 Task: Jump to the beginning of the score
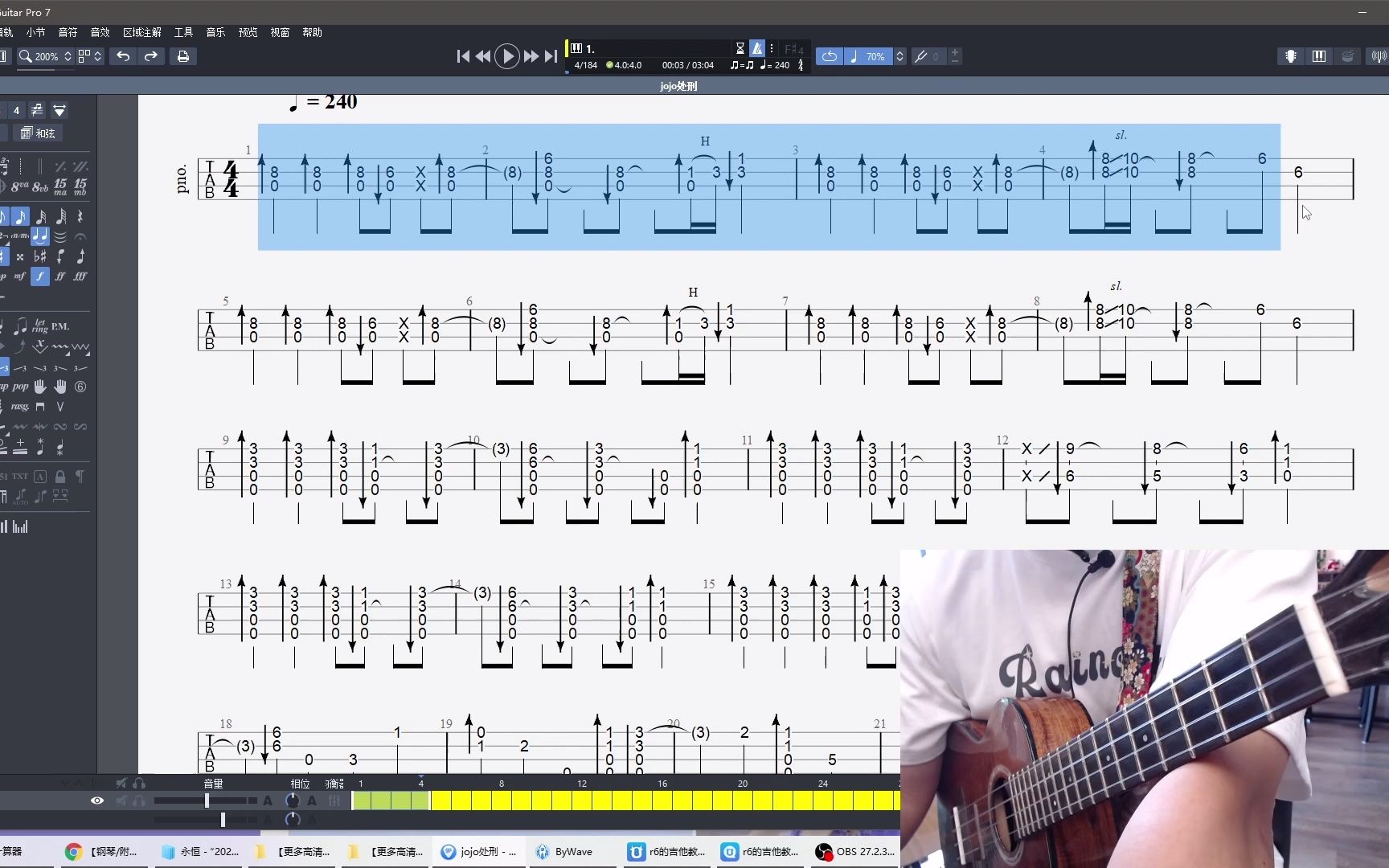[x=463, y=56]
